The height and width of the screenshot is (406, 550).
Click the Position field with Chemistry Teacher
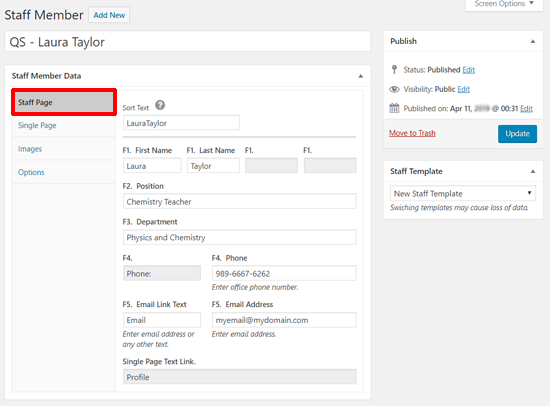tap(240, 201)
